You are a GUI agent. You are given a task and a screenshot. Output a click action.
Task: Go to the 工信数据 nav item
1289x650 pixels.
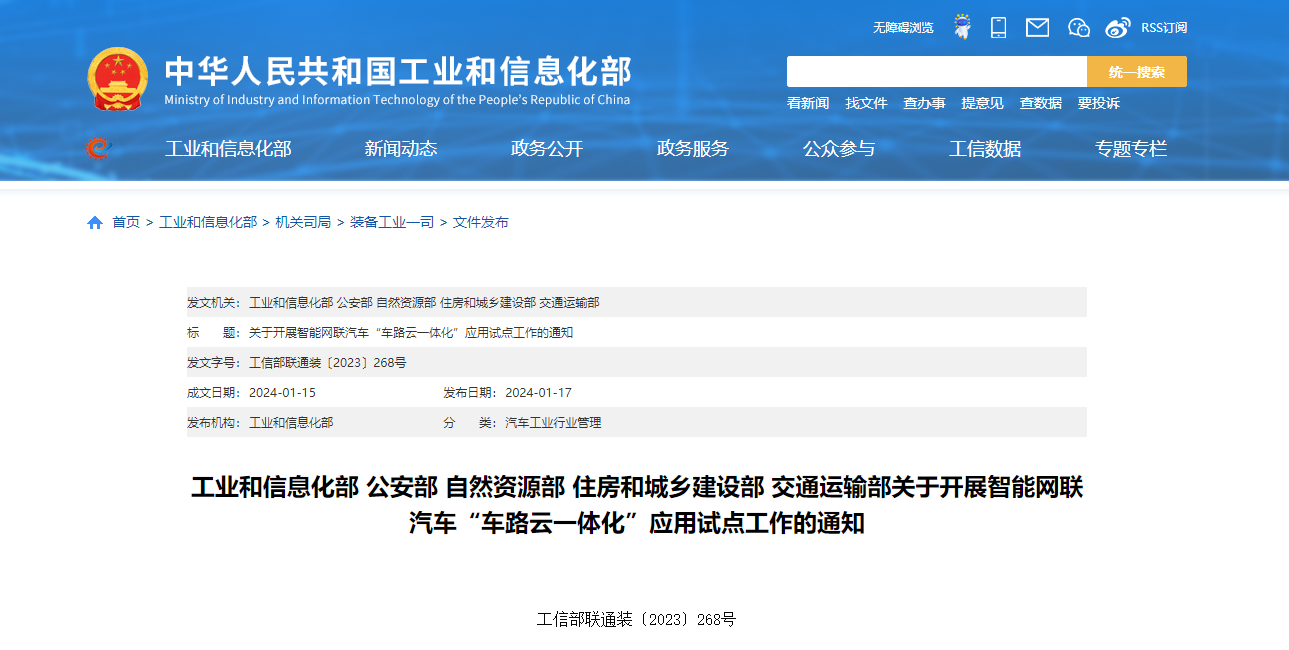984,149
